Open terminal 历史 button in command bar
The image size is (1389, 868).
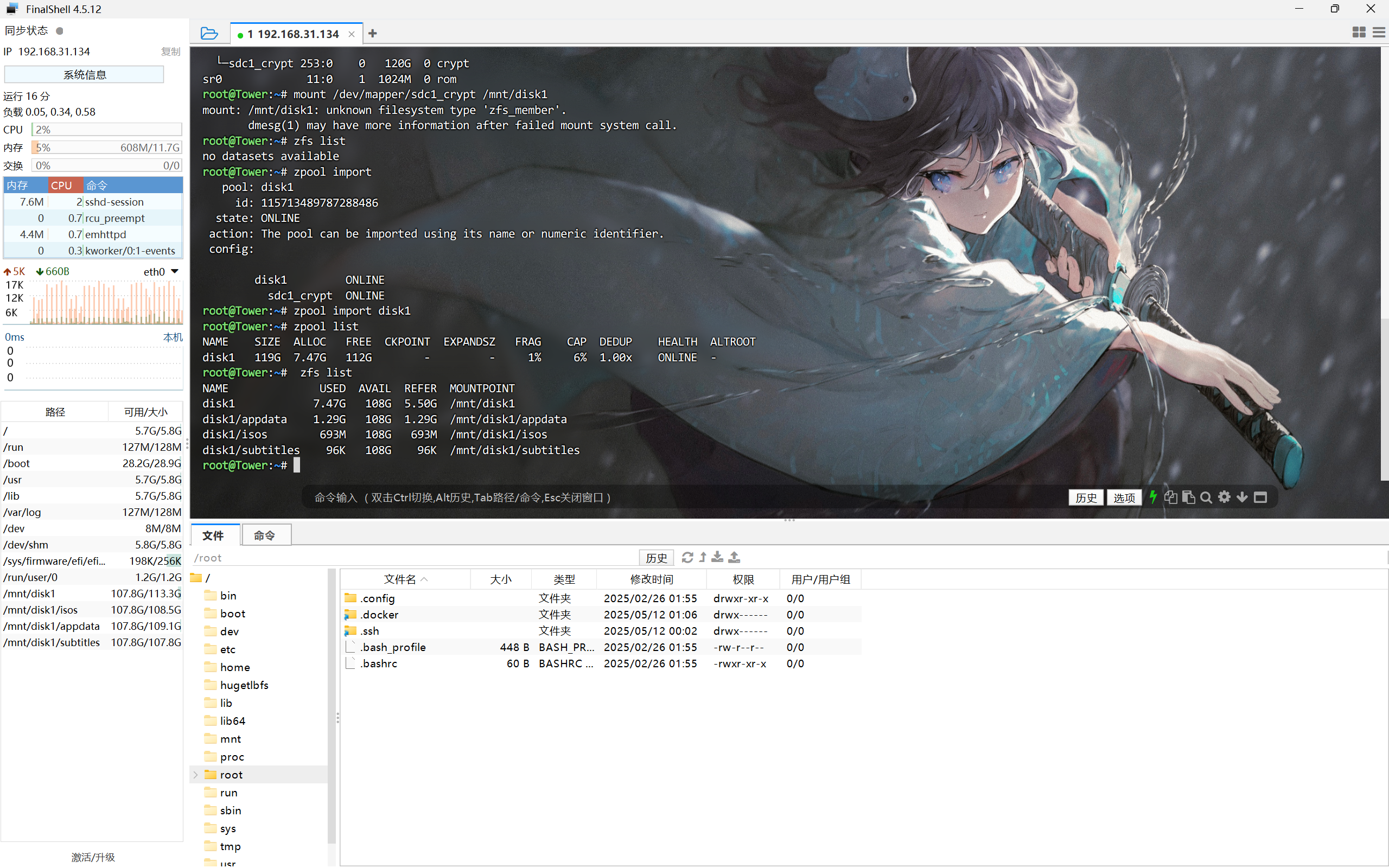pos(1085,497)
